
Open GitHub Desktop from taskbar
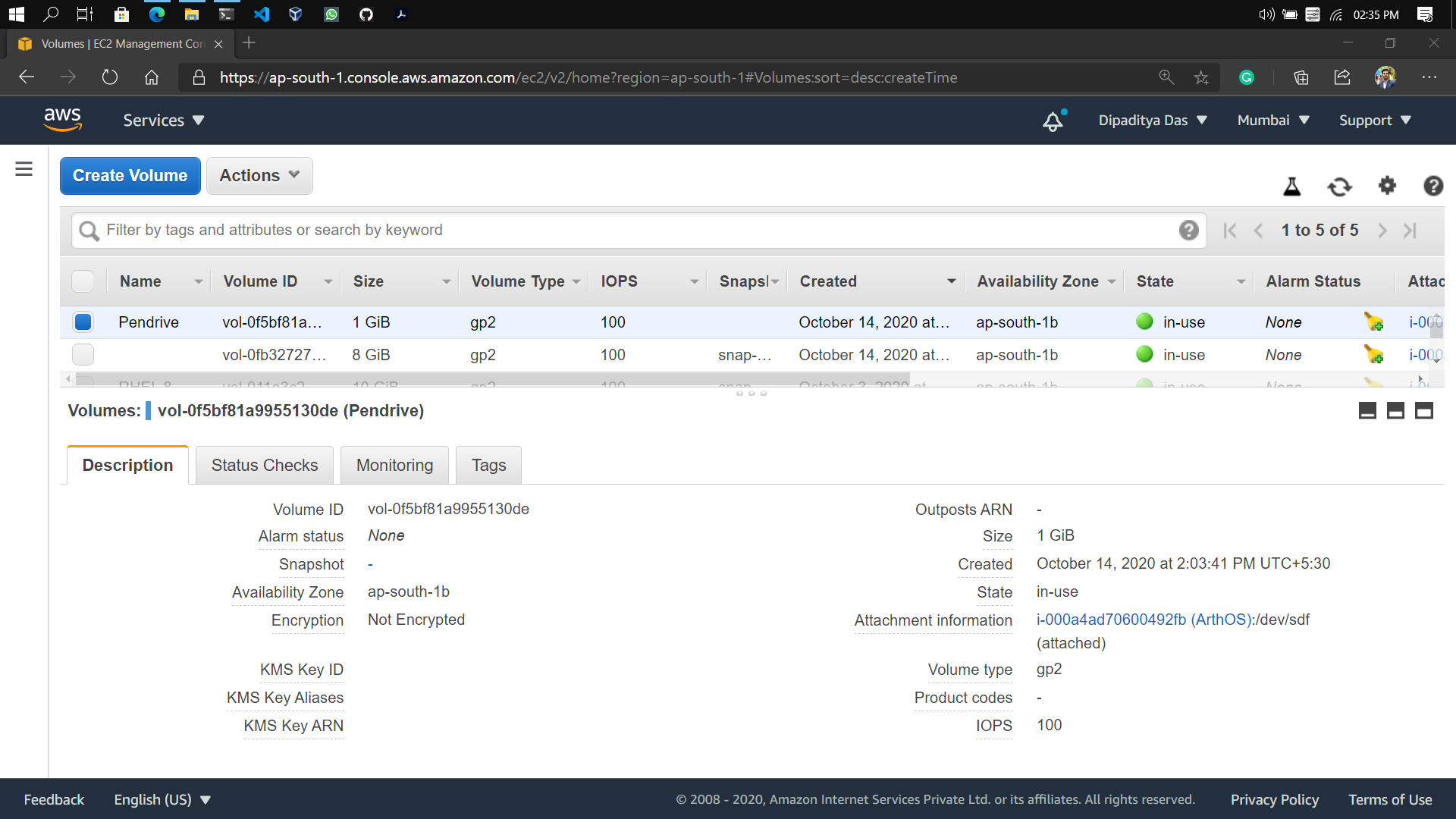[366, 14]
